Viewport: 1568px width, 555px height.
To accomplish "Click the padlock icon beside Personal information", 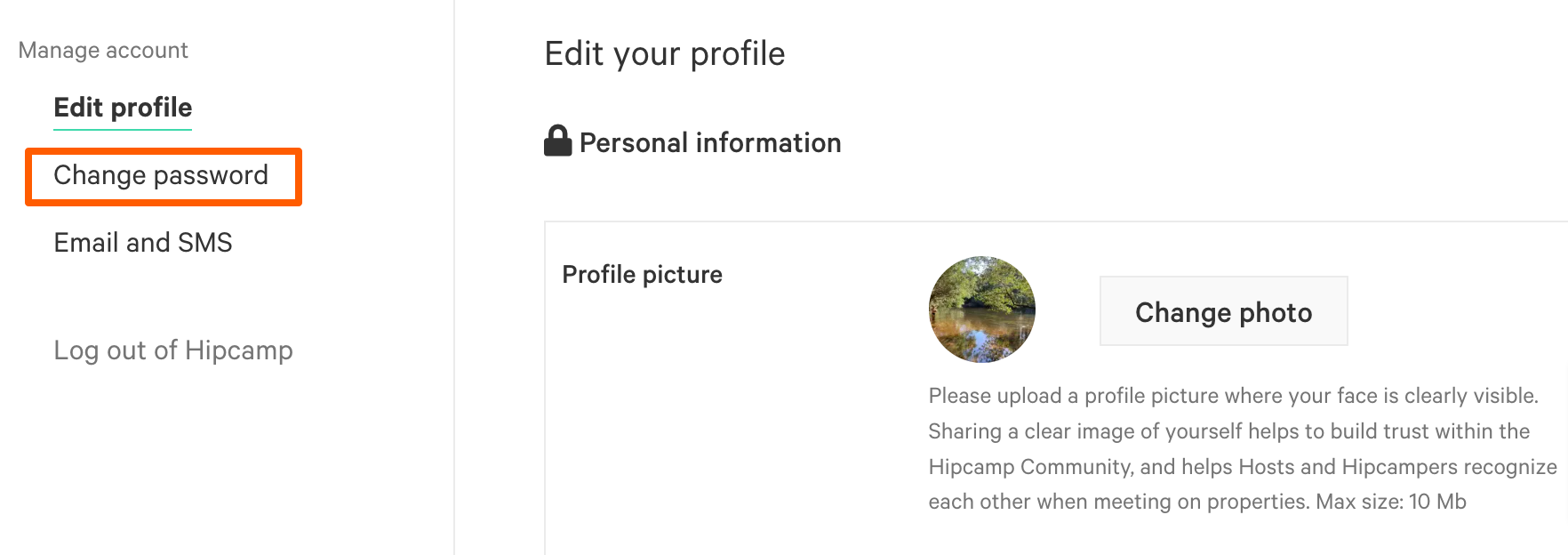I will 558,141.
